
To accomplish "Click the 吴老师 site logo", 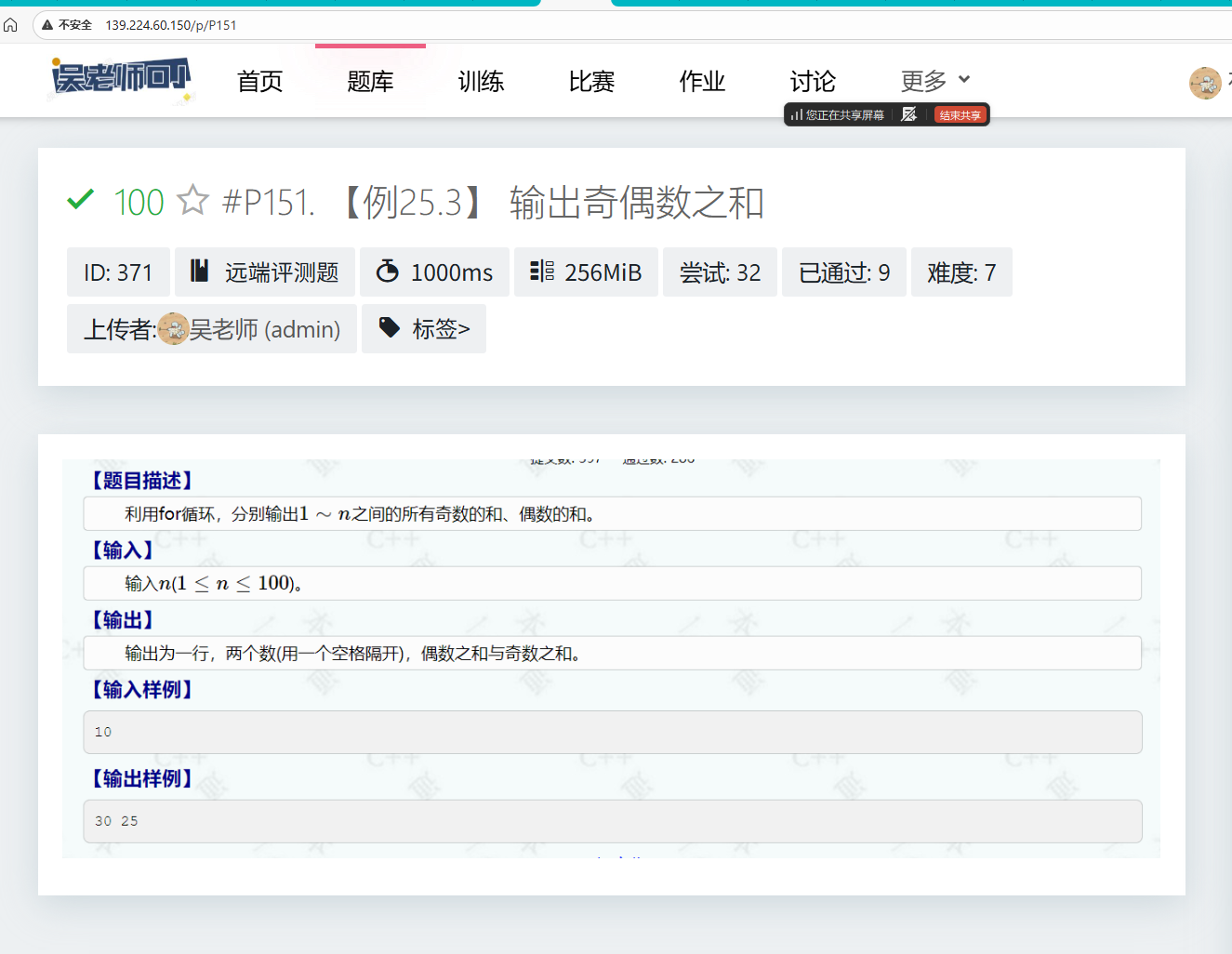I will pos(121,80).
